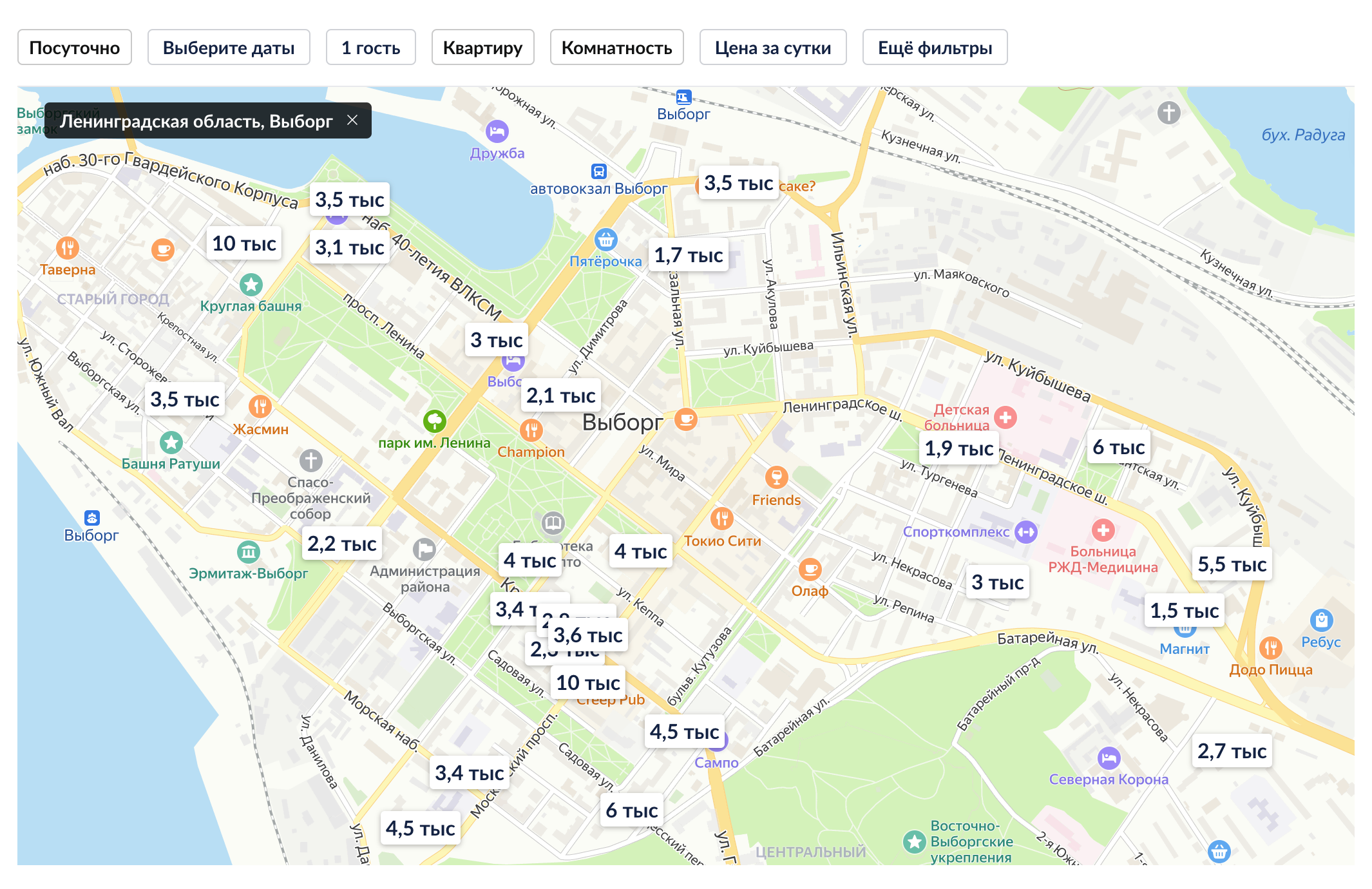This screenshot has width=1372, height=889.
Task: Select the 2,1 тыс price marker
Action: point(561,395)
